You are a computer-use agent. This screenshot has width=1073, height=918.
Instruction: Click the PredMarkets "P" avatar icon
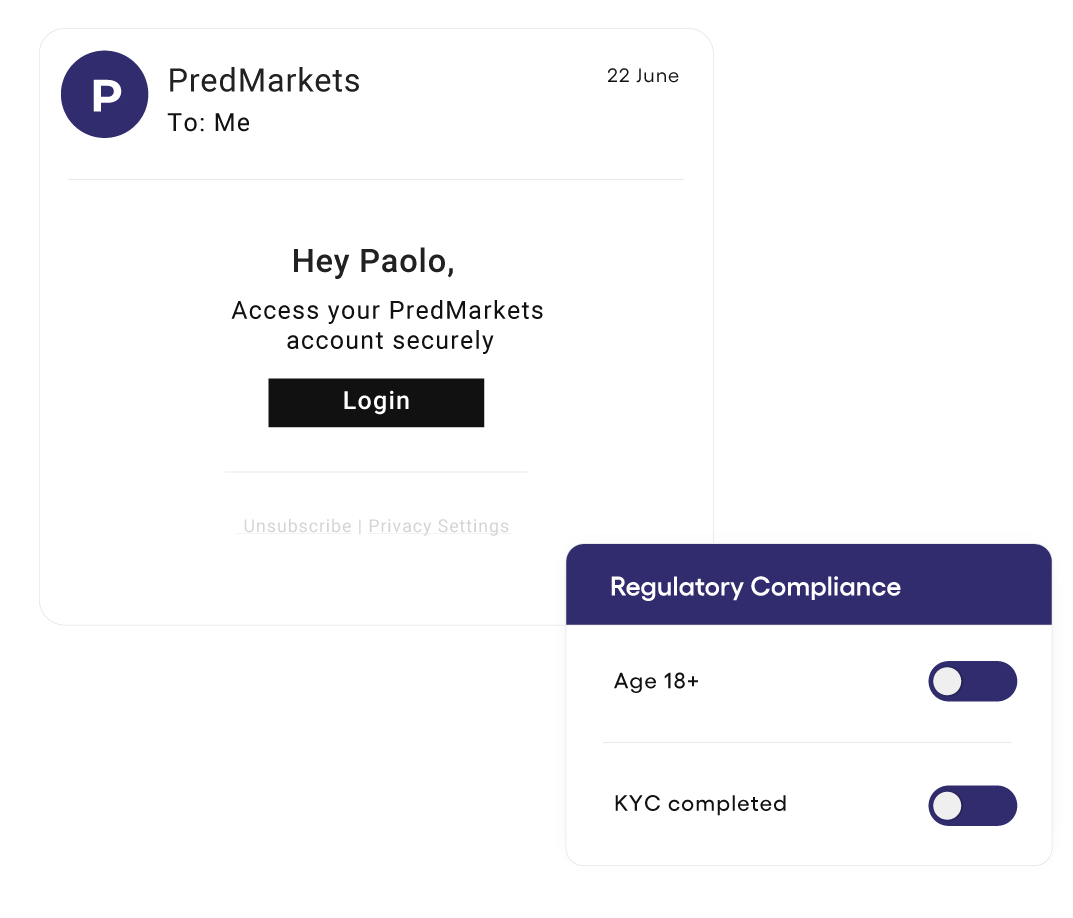[x=105, y=95]
